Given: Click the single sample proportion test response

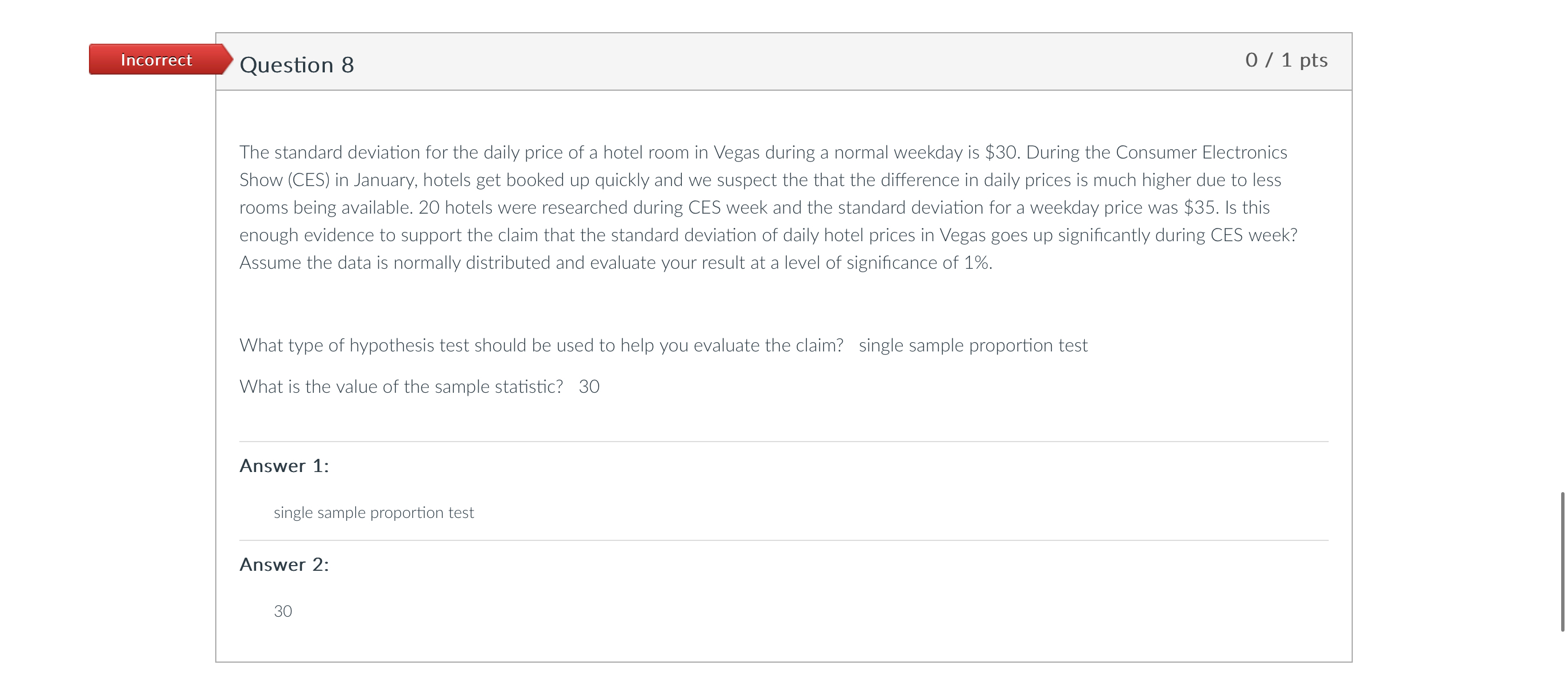Looking at the screenshot, I should coord(374,512).
